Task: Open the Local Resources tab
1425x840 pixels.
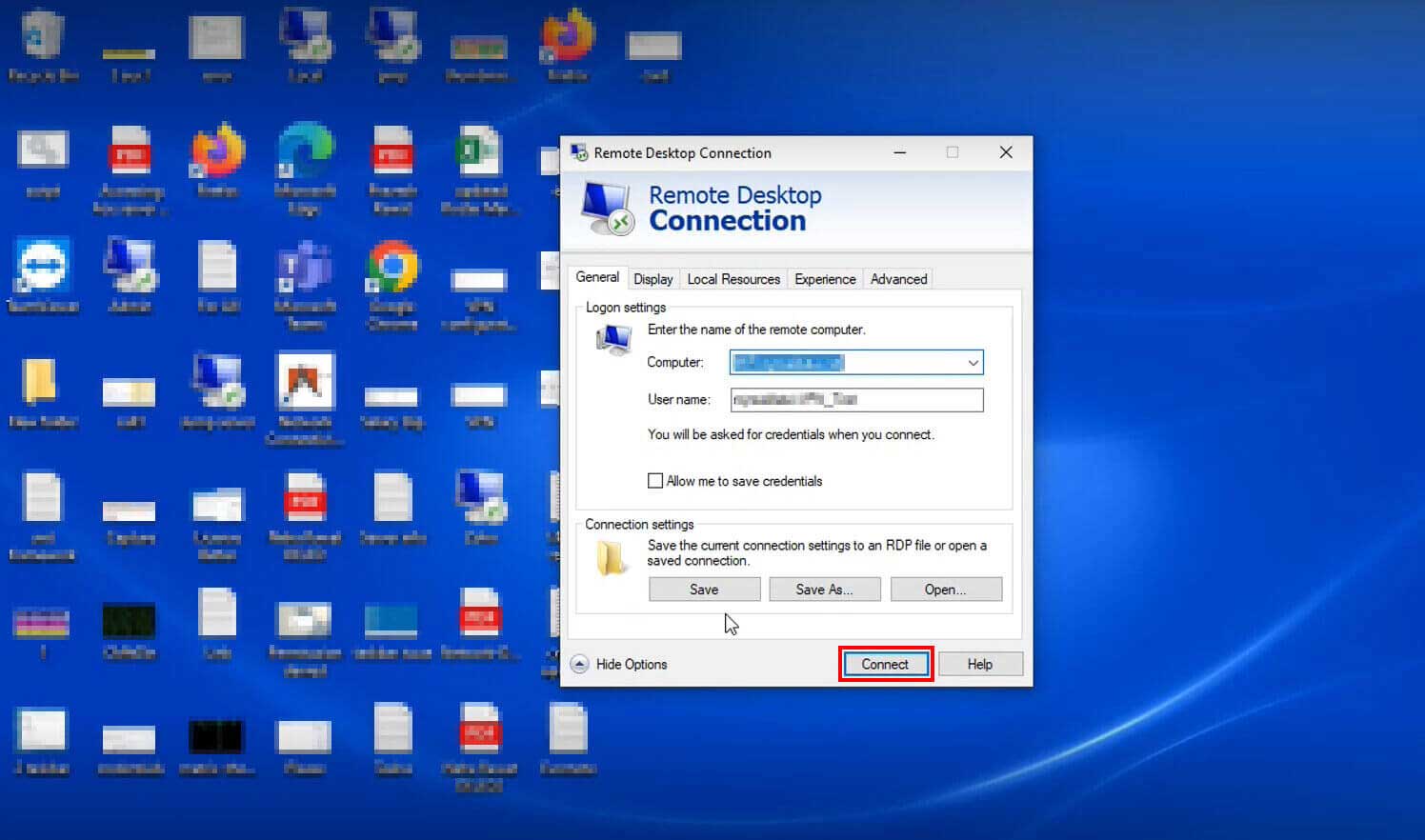Action: [x=733, y=278]
